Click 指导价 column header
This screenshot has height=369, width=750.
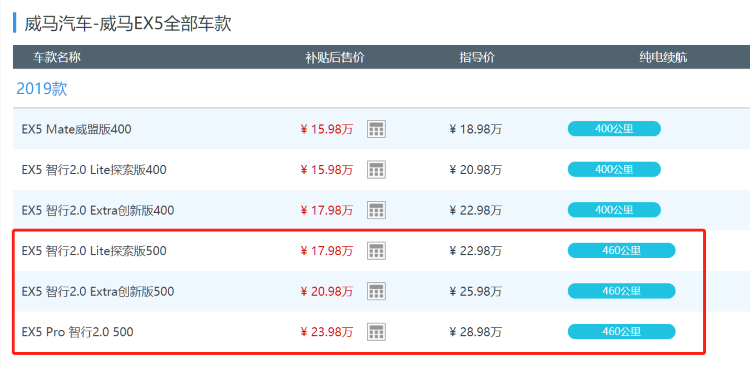click(477, 58)
